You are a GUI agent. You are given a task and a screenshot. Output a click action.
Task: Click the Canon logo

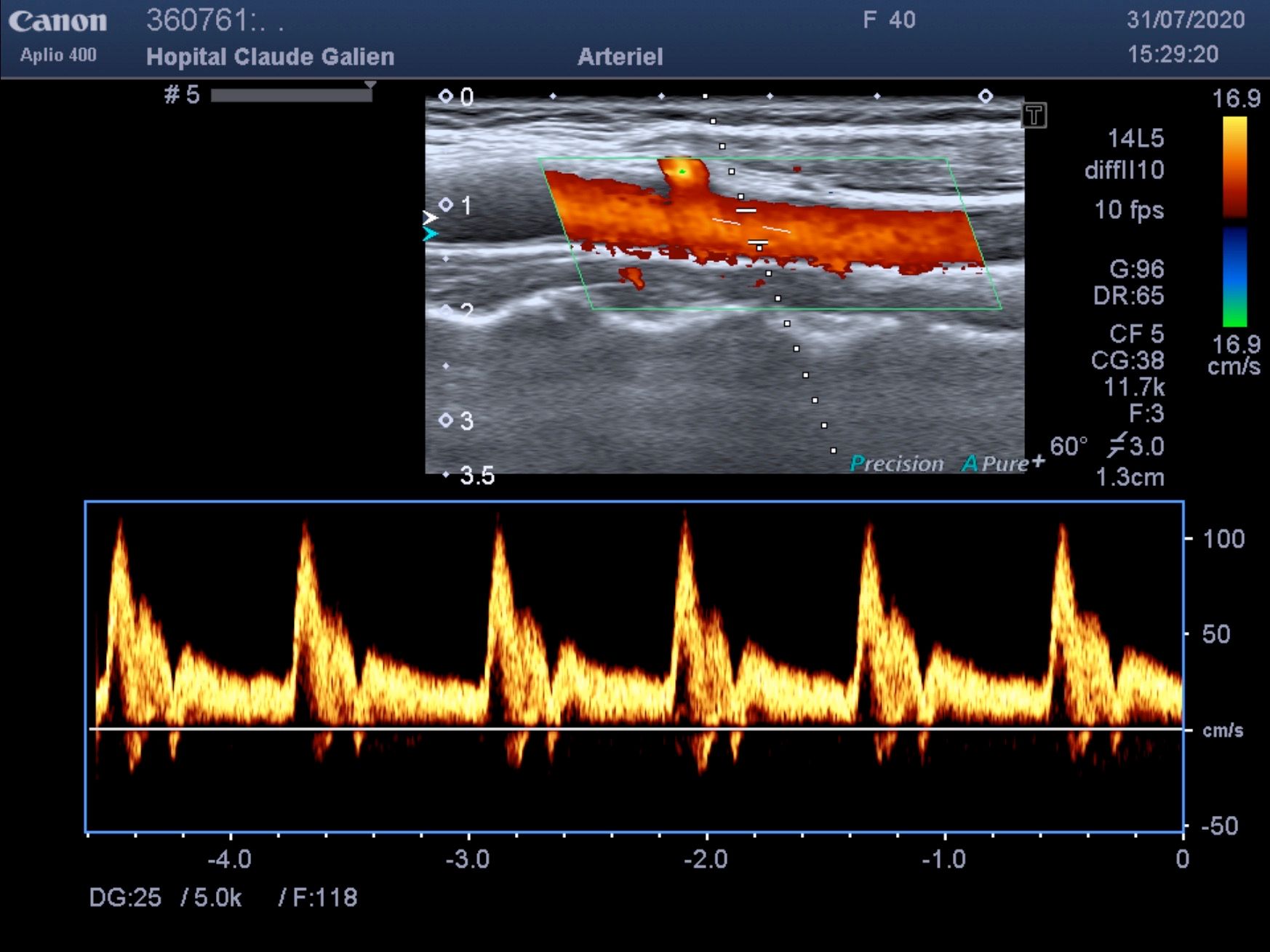tap(57, 21)
